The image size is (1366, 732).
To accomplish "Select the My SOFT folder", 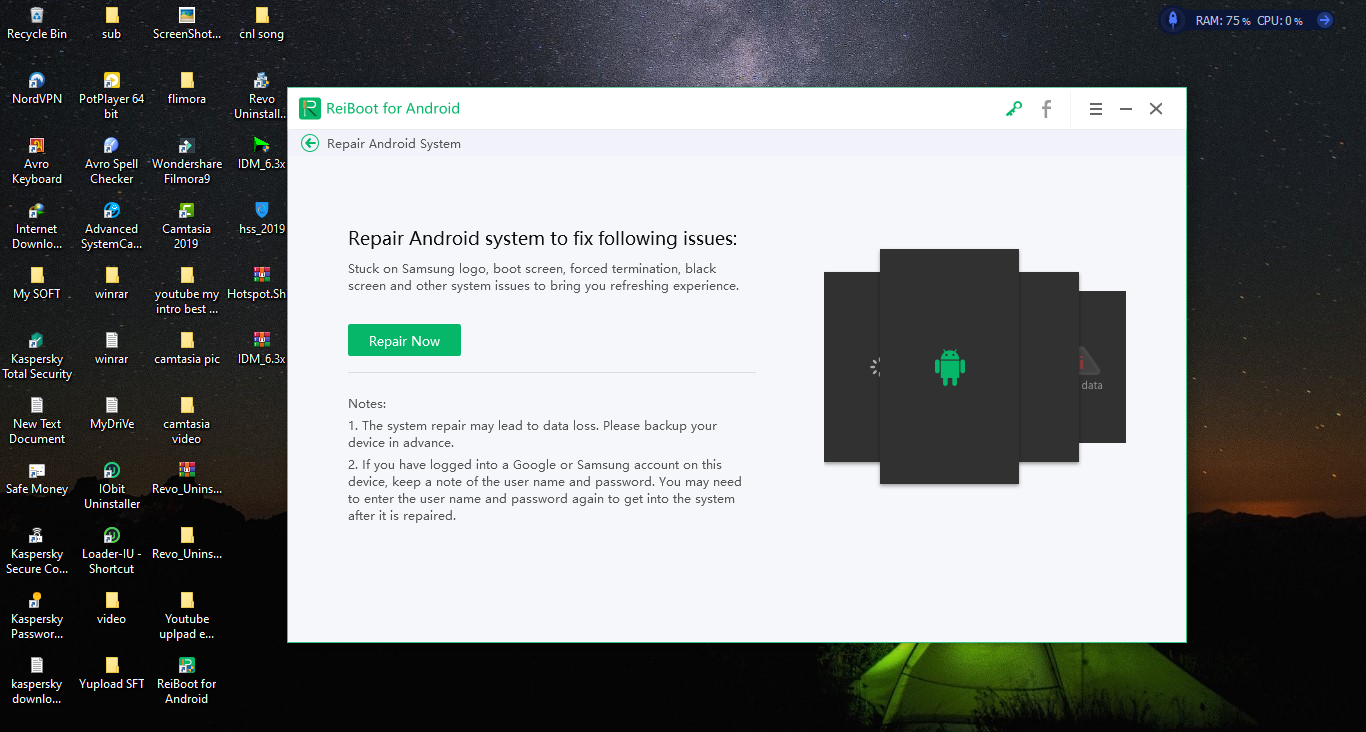I will click(37, 283).
